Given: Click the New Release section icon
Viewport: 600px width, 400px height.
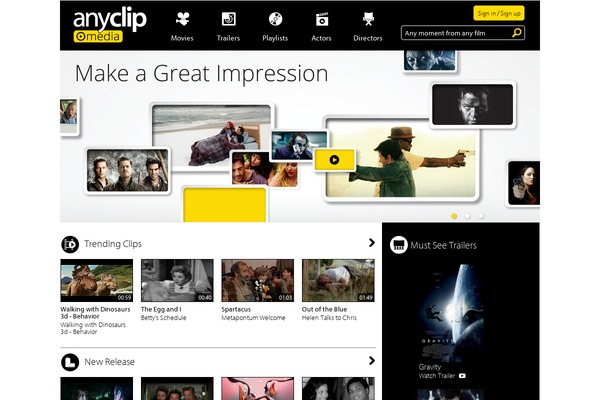Looking at the screenshot, I should pos(70,362).
